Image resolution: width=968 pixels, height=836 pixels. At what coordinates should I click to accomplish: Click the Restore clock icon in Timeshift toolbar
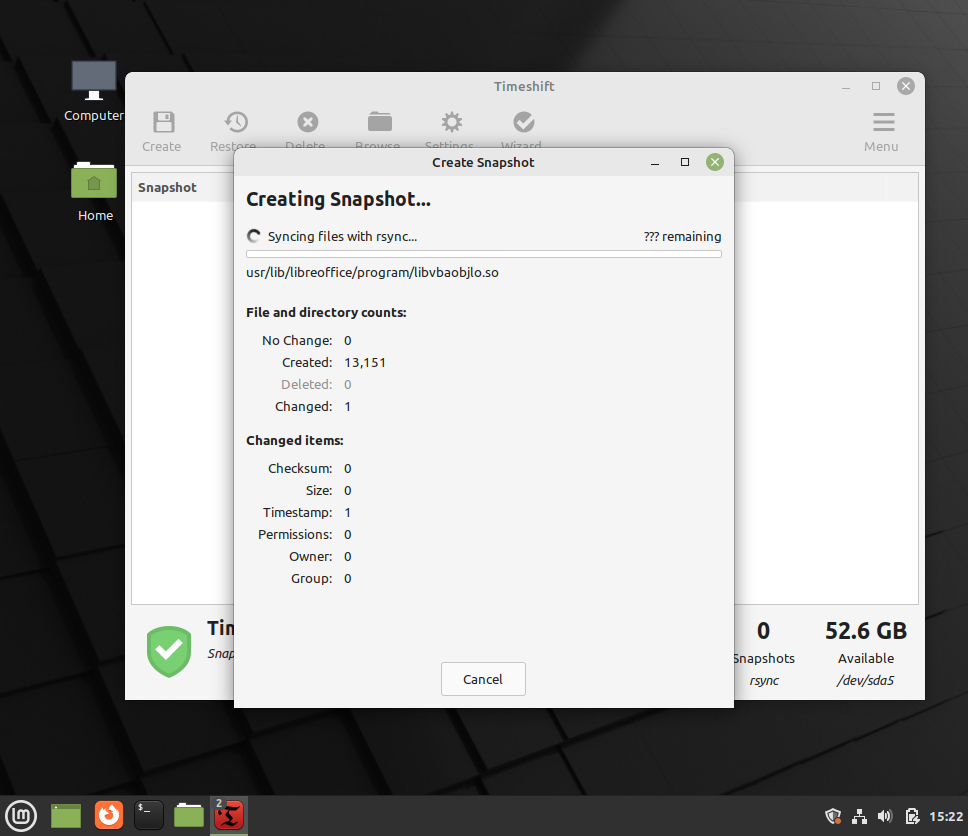pyautogui.click(x=236, y=122)
